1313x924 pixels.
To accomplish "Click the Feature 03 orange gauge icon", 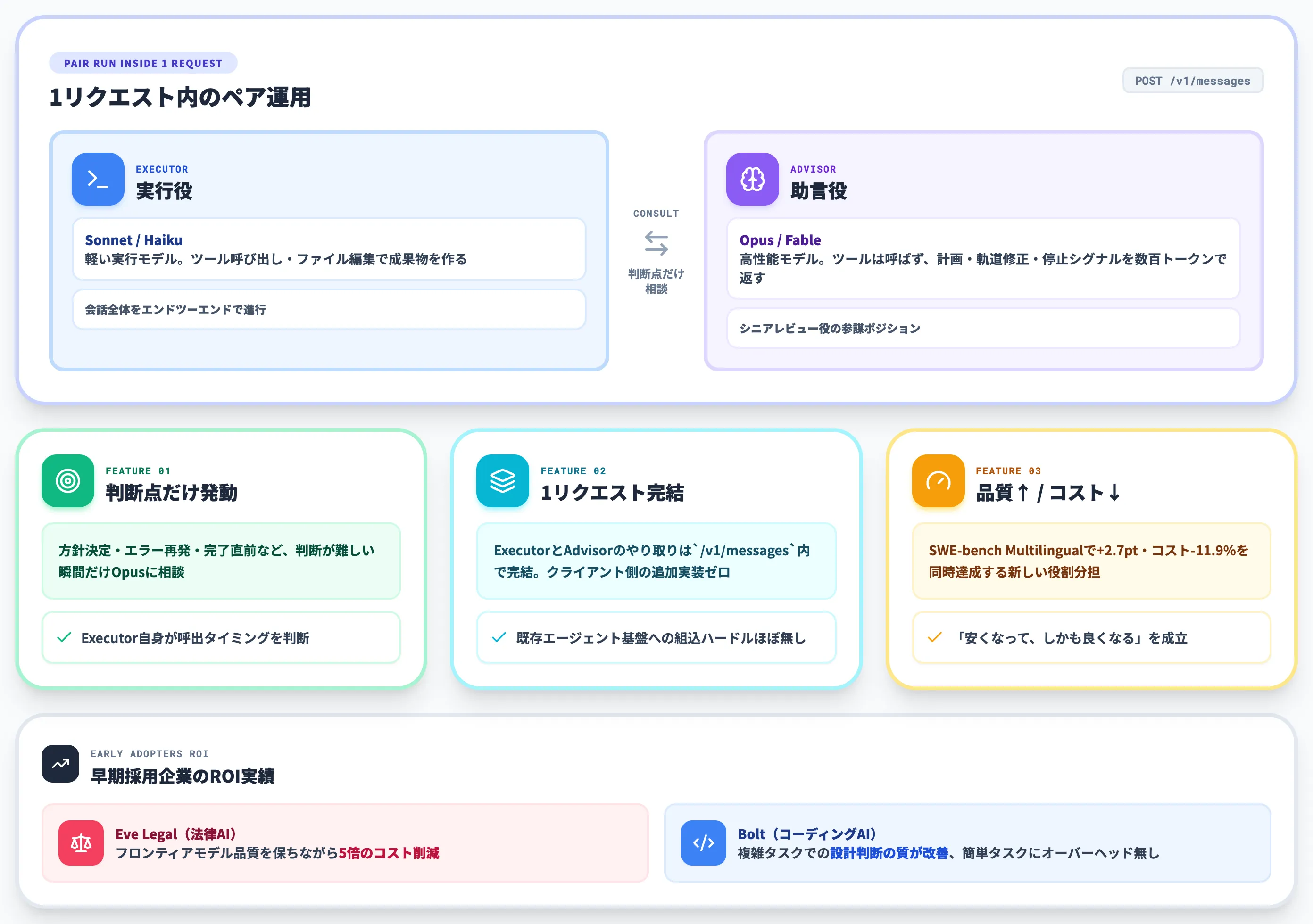I will tap(939, 481).
